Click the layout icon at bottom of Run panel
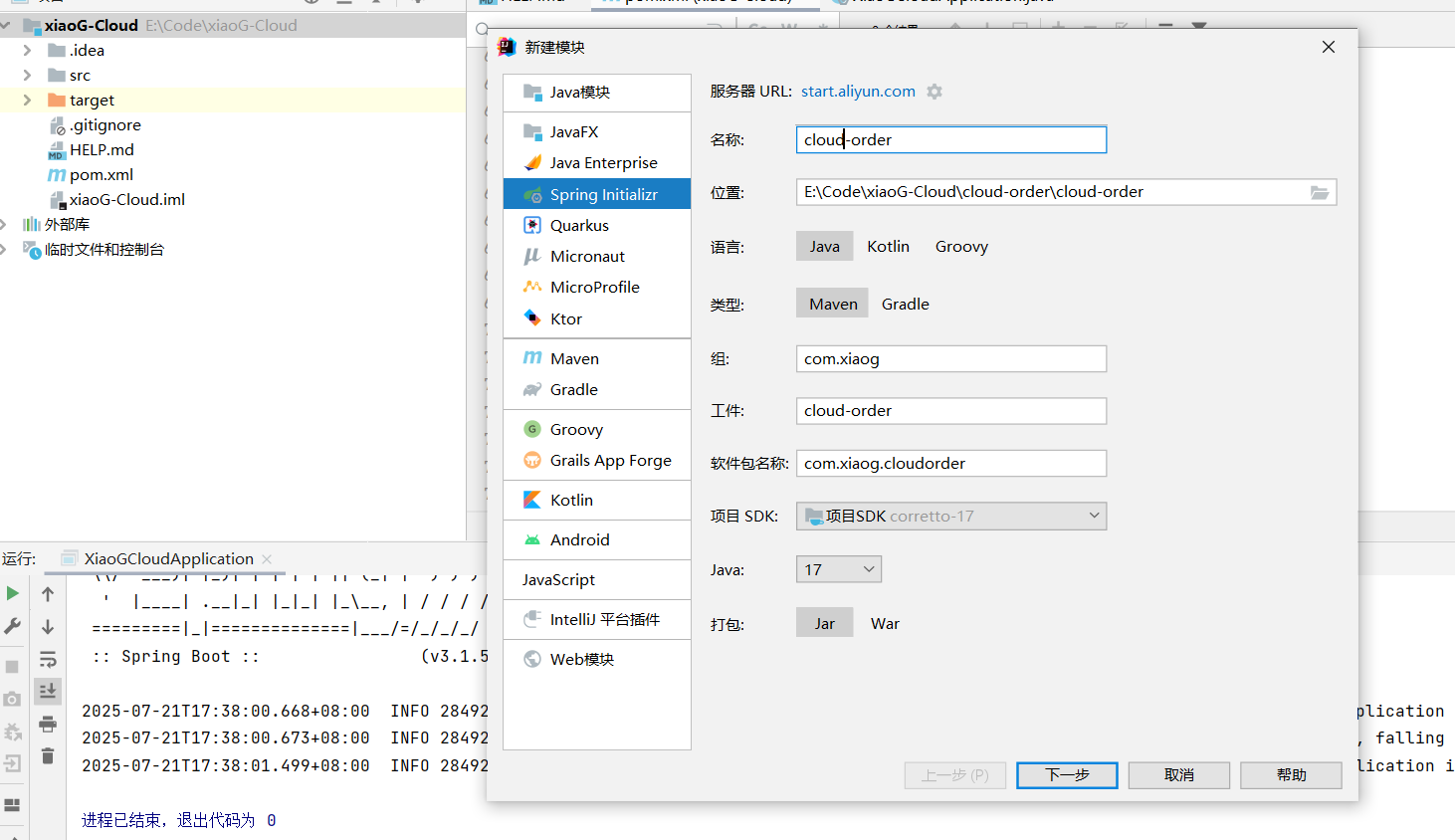This screenshot has width=1455, height=840. pyautogui.click(x=12, y=804)
